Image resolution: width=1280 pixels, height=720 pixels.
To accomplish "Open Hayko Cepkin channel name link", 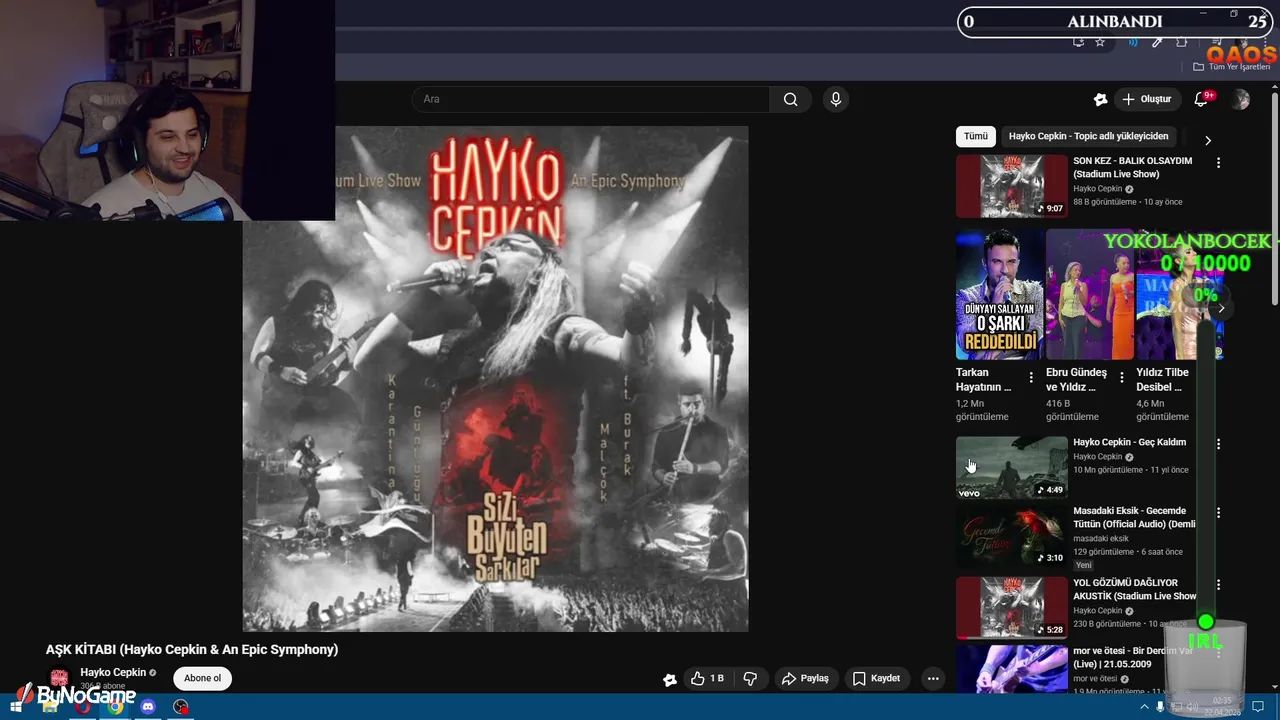I will tap(113, 672).
